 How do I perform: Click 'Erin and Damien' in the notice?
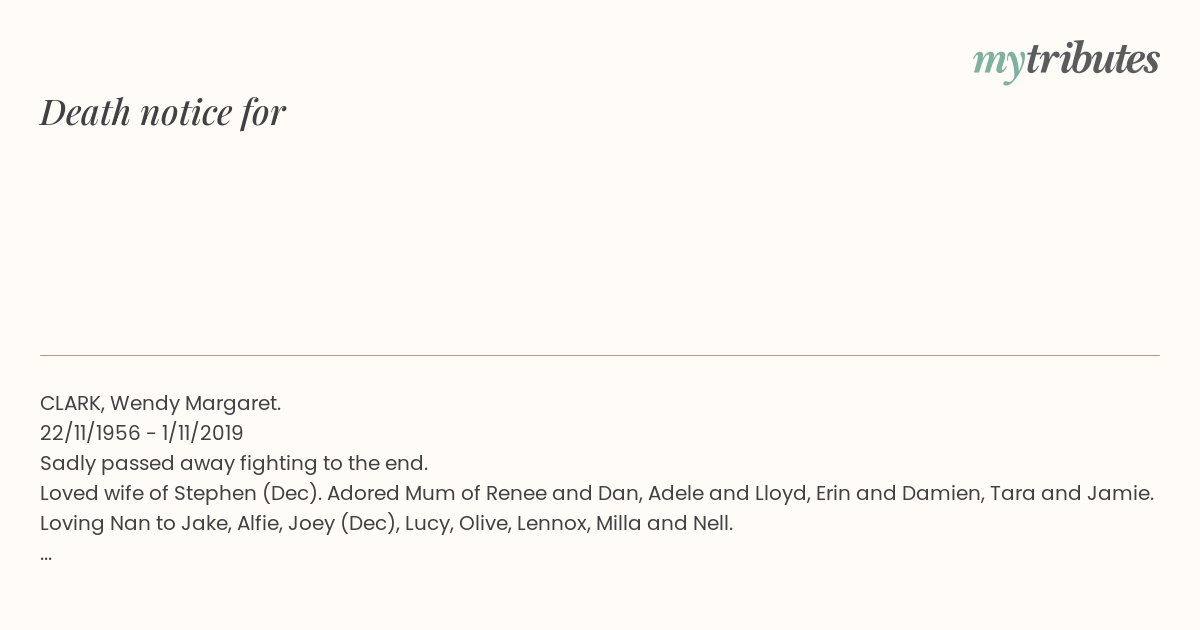point(898,493)
